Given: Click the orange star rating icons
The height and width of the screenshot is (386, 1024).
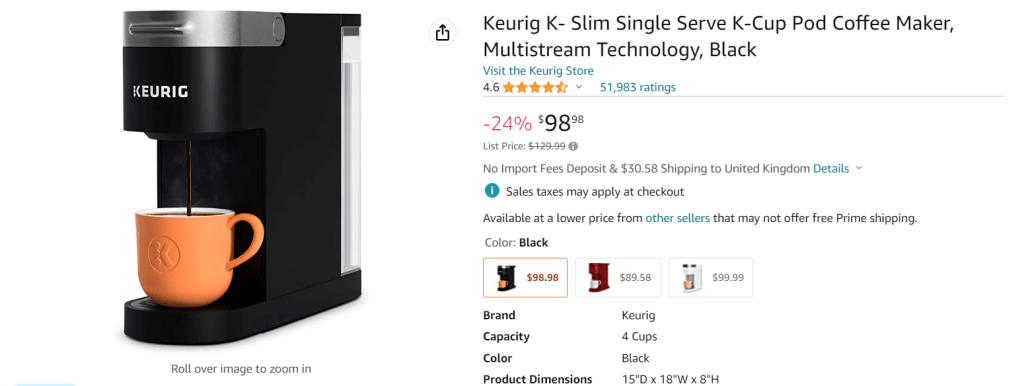Looking at the screenshot, I should point(535,88).
